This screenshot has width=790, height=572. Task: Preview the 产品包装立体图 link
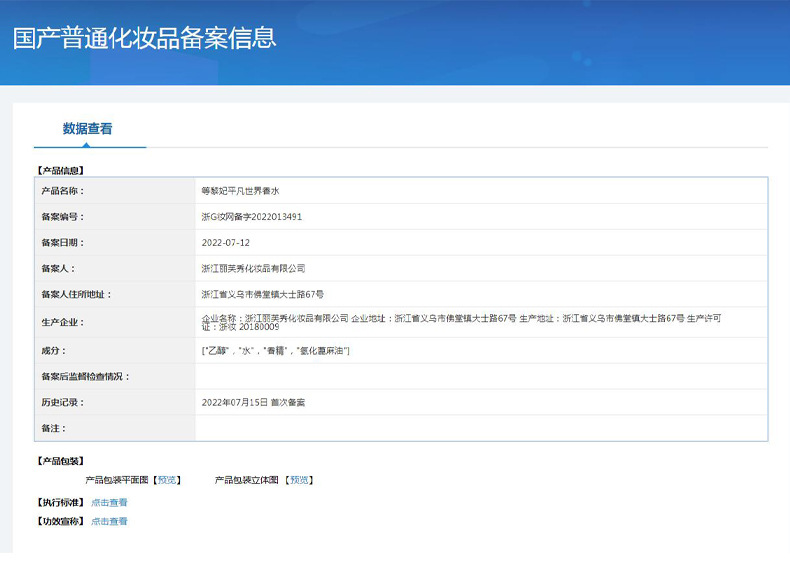299,480
